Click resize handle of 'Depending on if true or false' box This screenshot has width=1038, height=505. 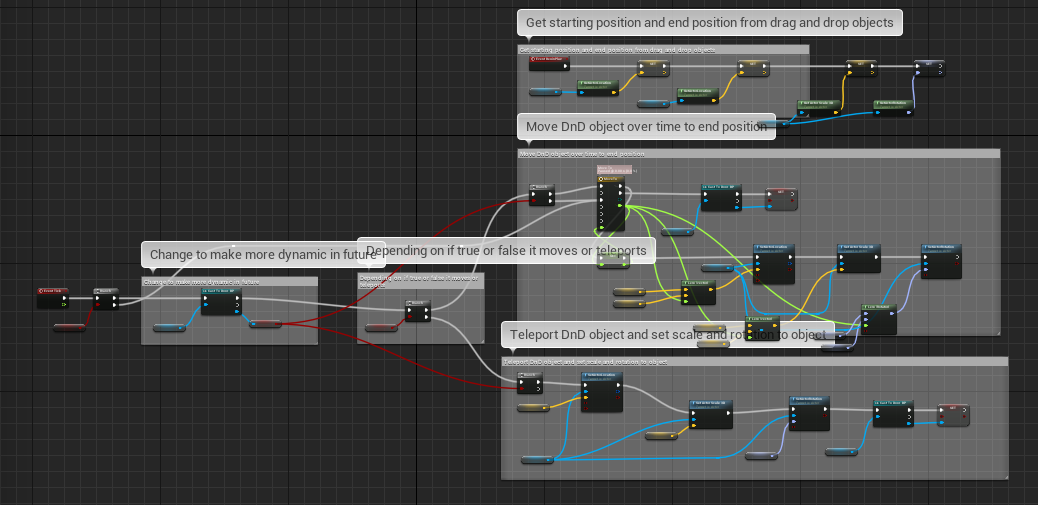click(x=480, y=340)
